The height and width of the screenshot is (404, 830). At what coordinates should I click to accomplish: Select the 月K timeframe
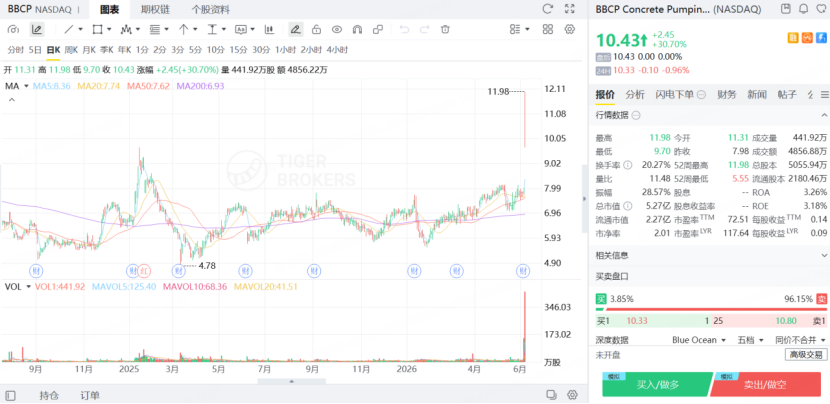click(89, 50)
